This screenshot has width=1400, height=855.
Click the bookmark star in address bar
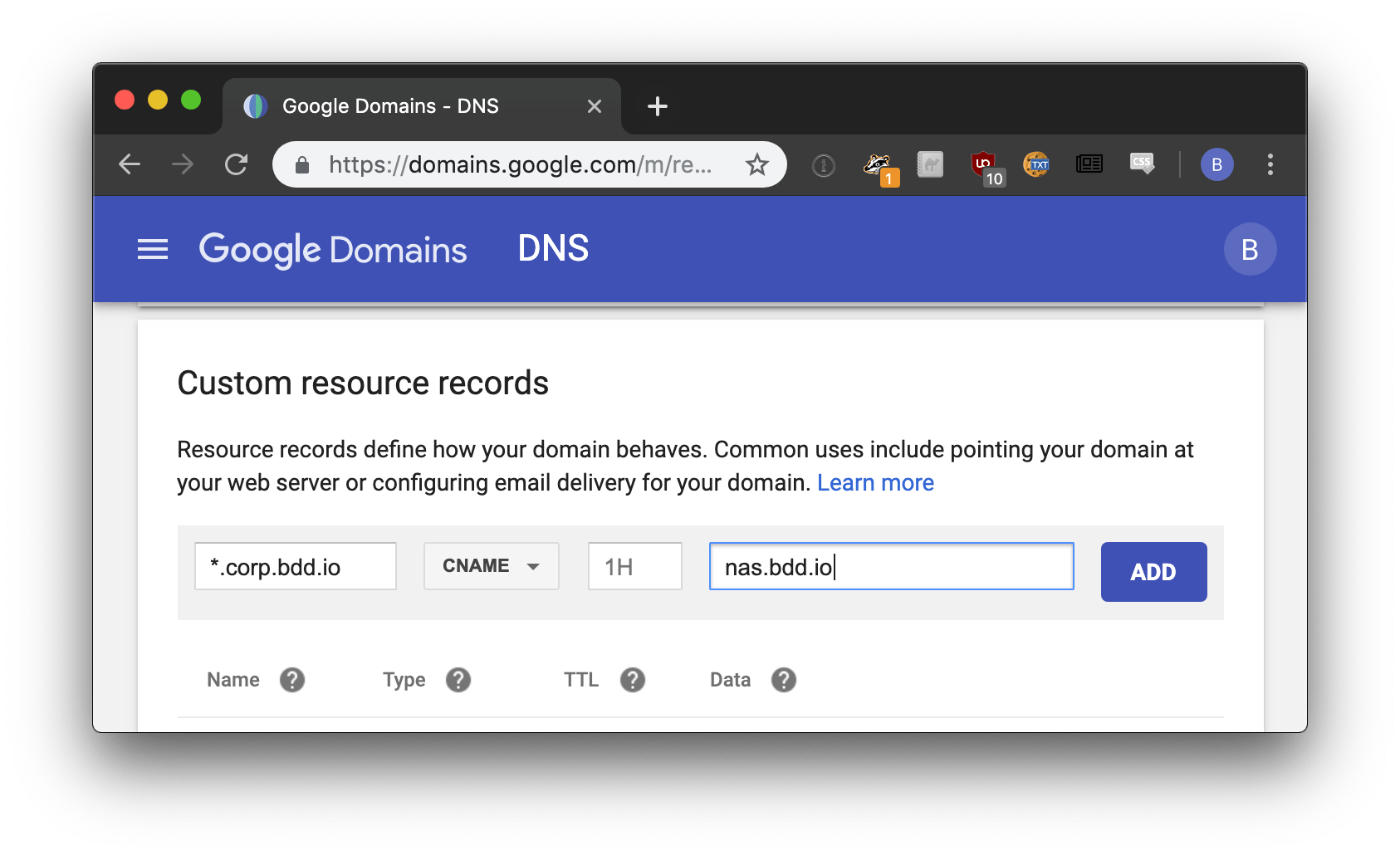(x=756, y=164)
